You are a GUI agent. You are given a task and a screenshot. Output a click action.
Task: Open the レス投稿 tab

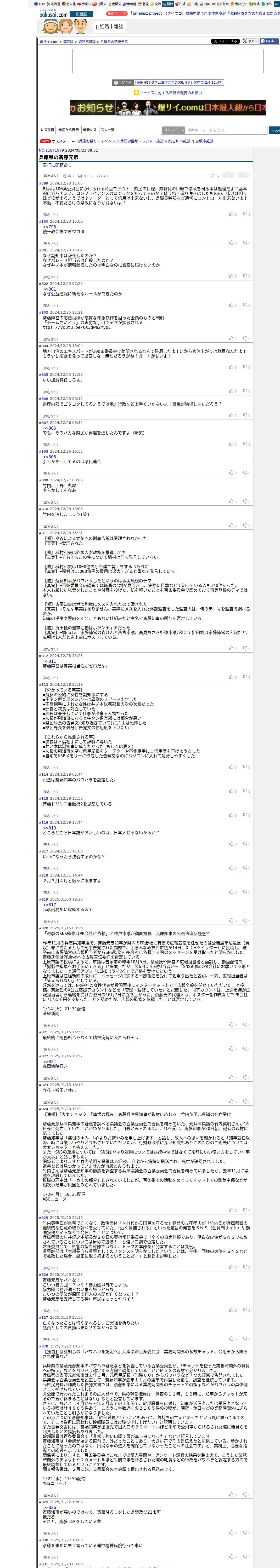[48, 130]
